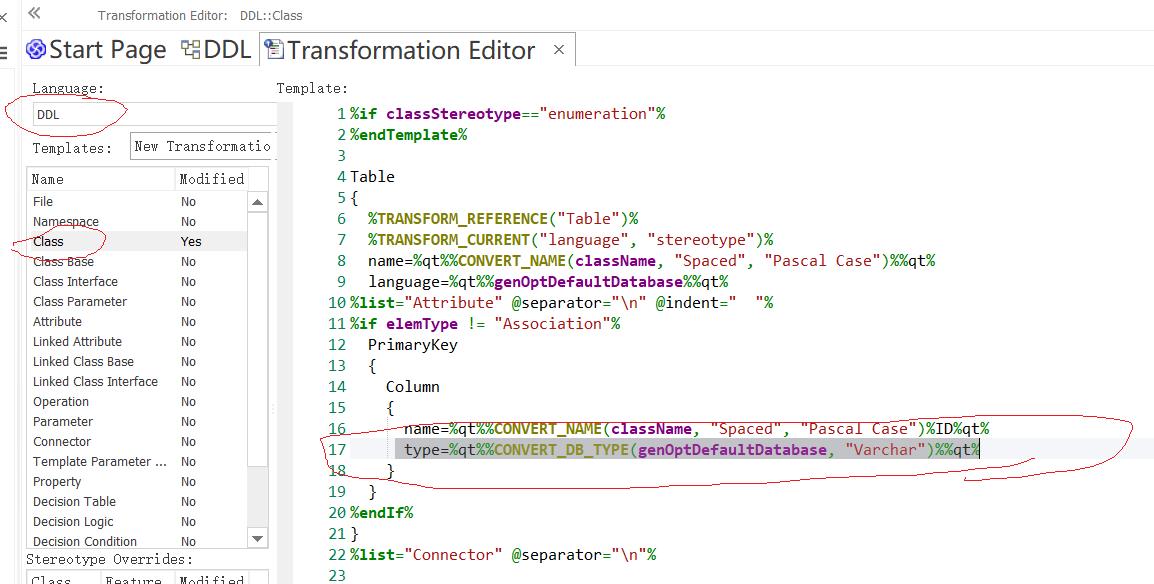The image size is (1154, 584).
Task: Click the %endTemplate% code on line 2
Action: (x=408, y=135)
